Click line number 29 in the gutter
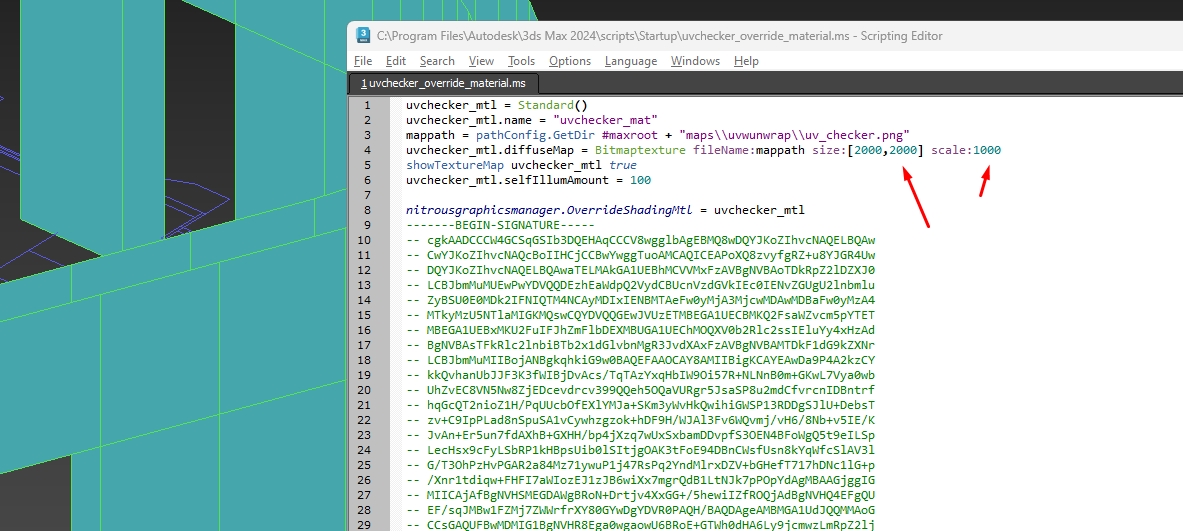The image size is (1183, 531). coord(364,524)
